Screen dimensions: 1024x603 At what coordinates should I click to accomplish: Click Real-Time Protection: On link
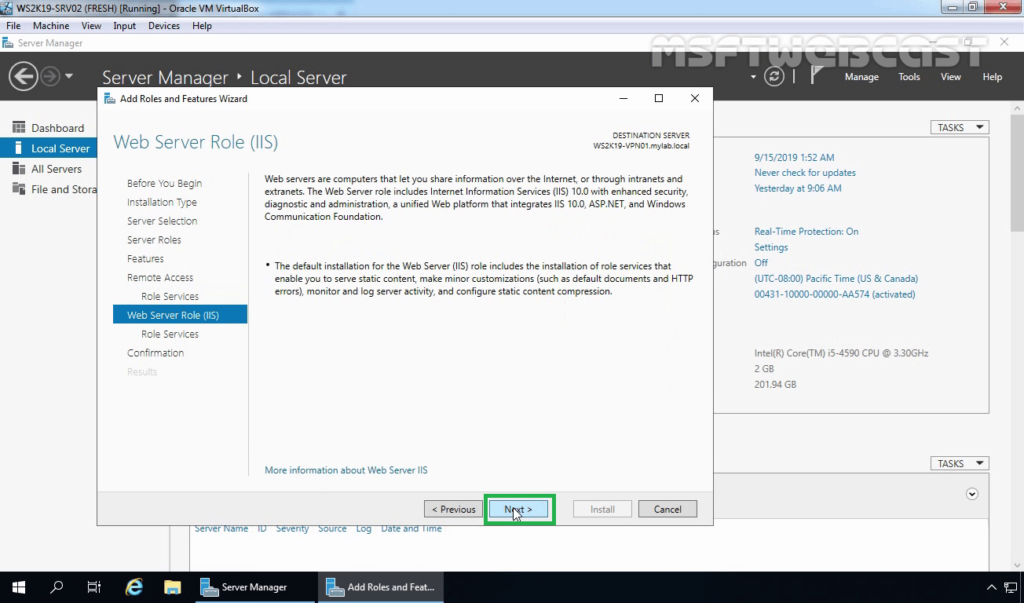pos(806,231)
